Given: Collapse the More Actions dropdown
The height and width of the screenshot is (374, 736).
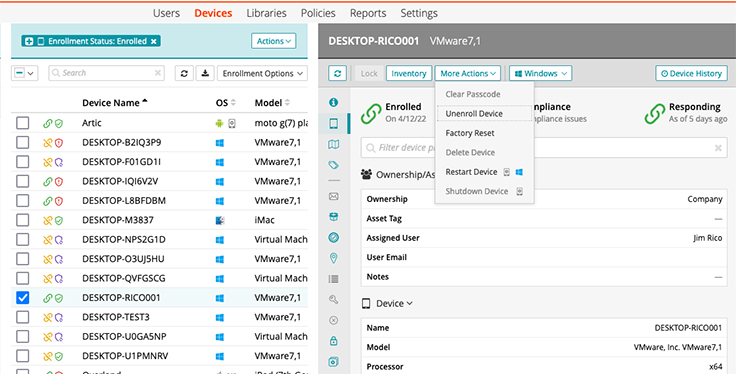Looking at the screenshot, I should pos(468,73).
